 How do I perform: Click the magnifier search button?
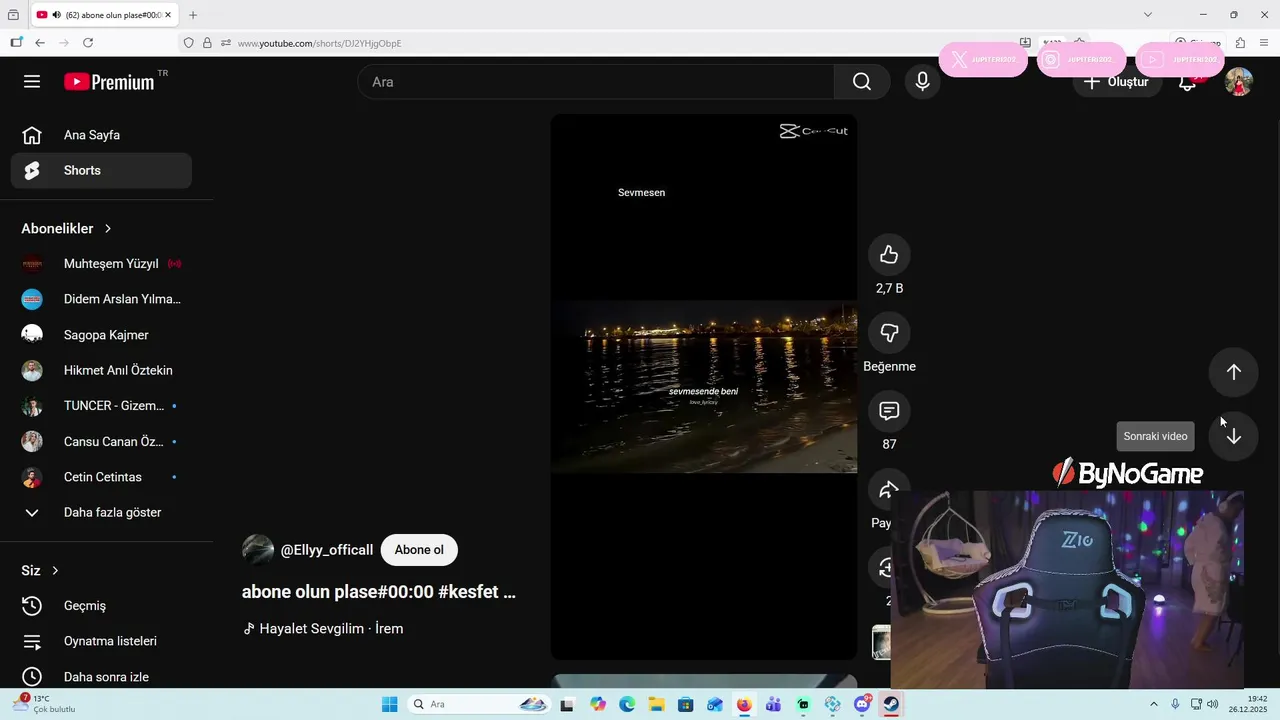[862, 82]
